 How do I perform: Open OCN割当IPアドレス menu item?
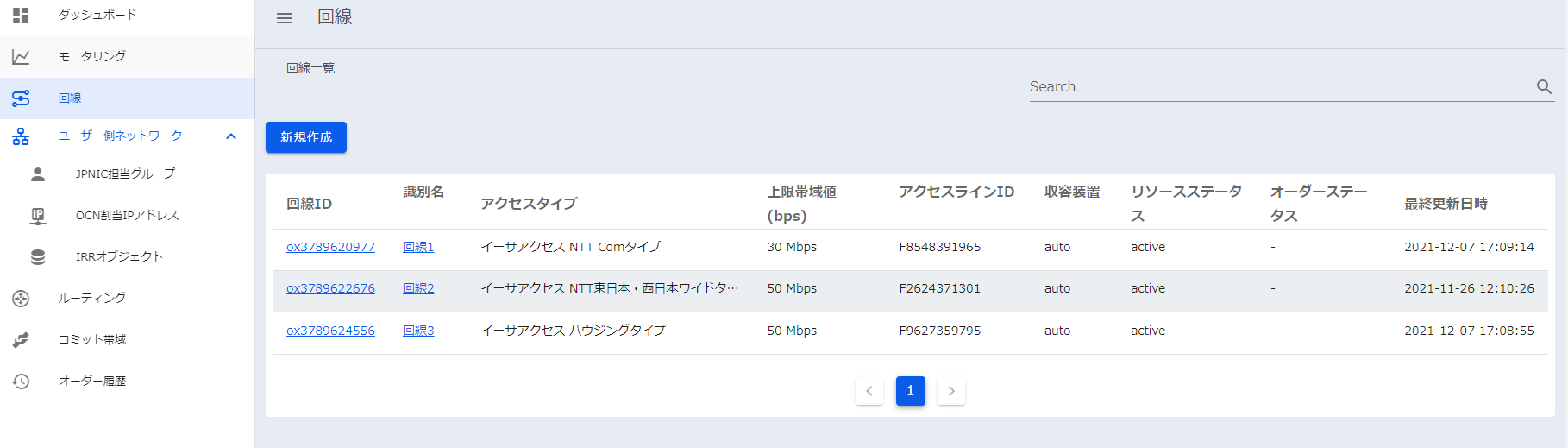click(127, 216)
